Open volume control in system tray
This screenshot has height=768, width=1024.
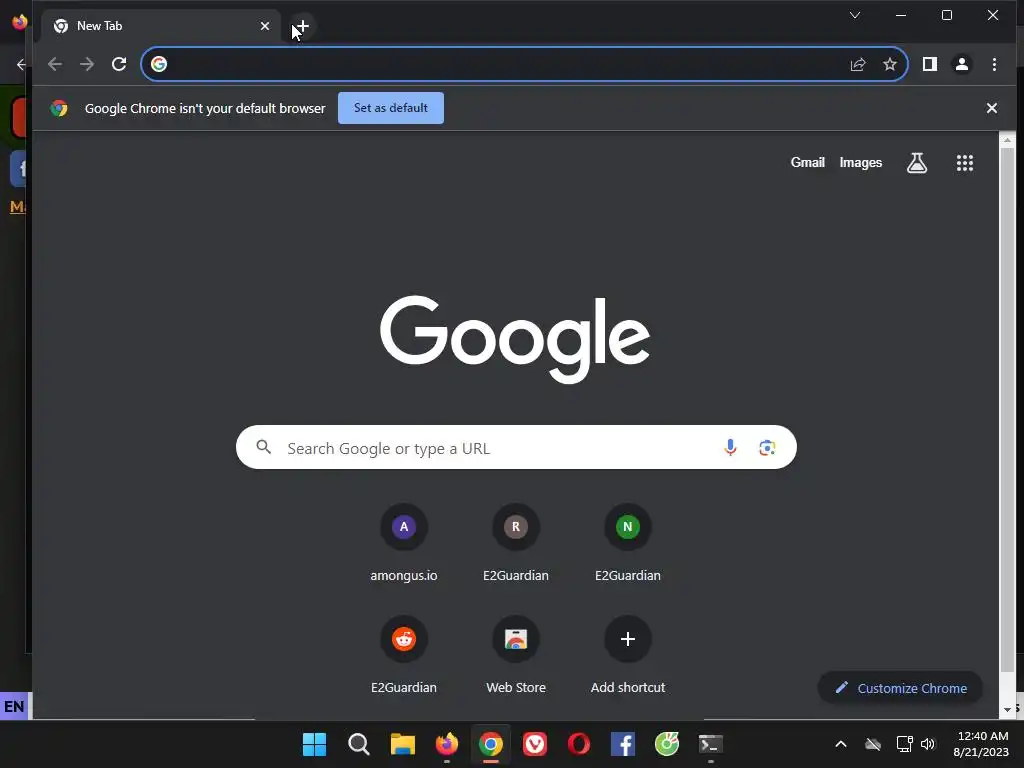(928, 744)
